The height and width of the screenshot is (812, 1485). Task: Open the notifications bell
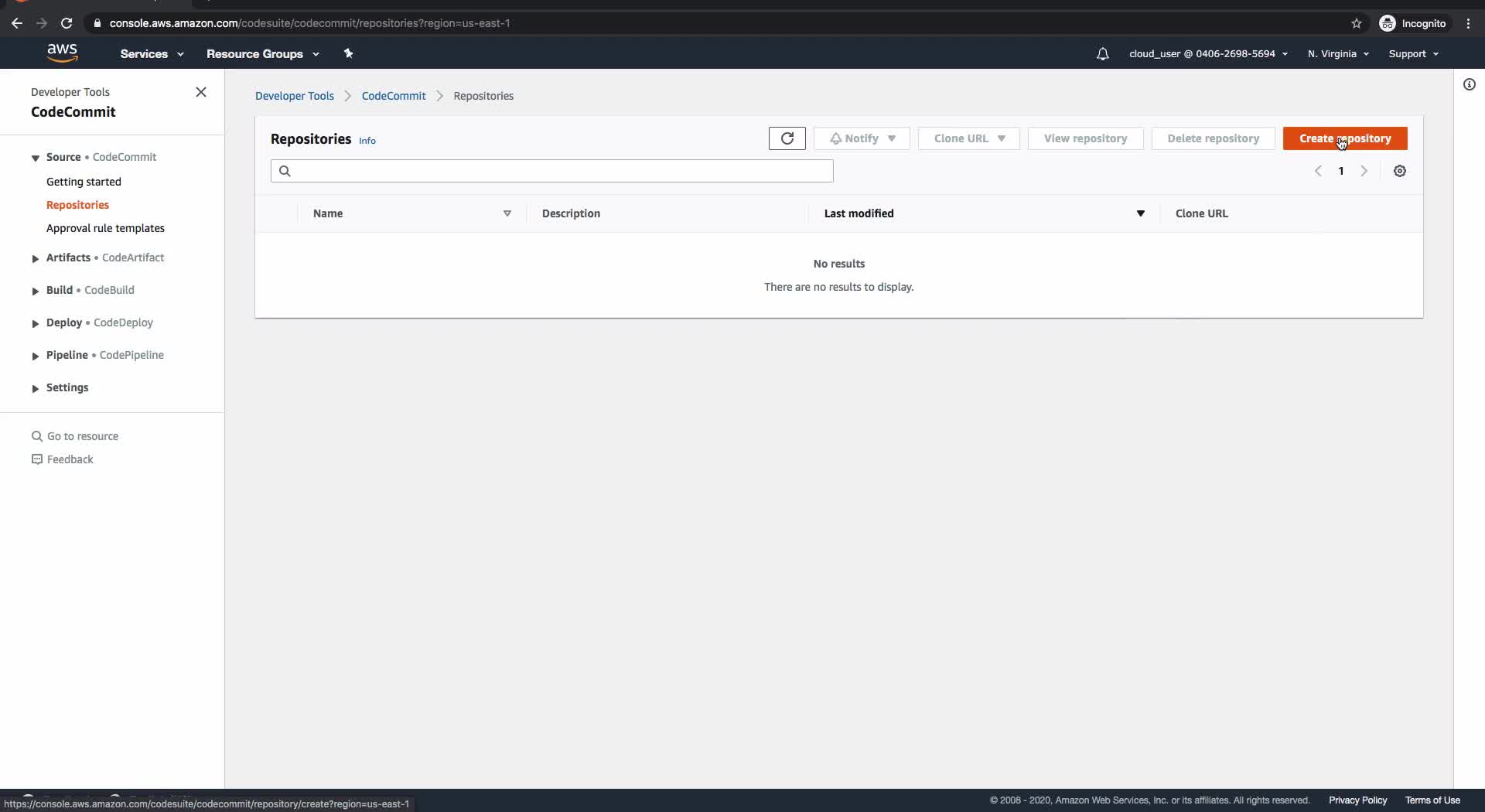click(1102, 53)
